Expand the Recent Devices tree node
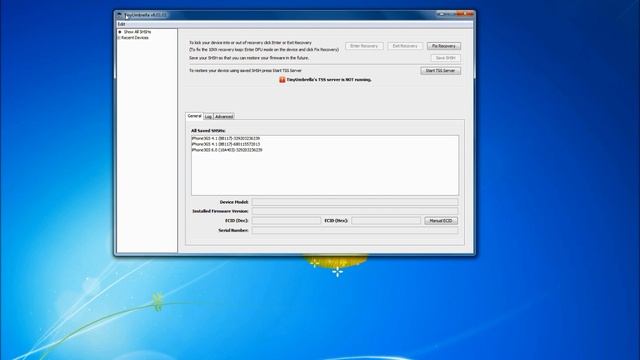 click(119, 38)
